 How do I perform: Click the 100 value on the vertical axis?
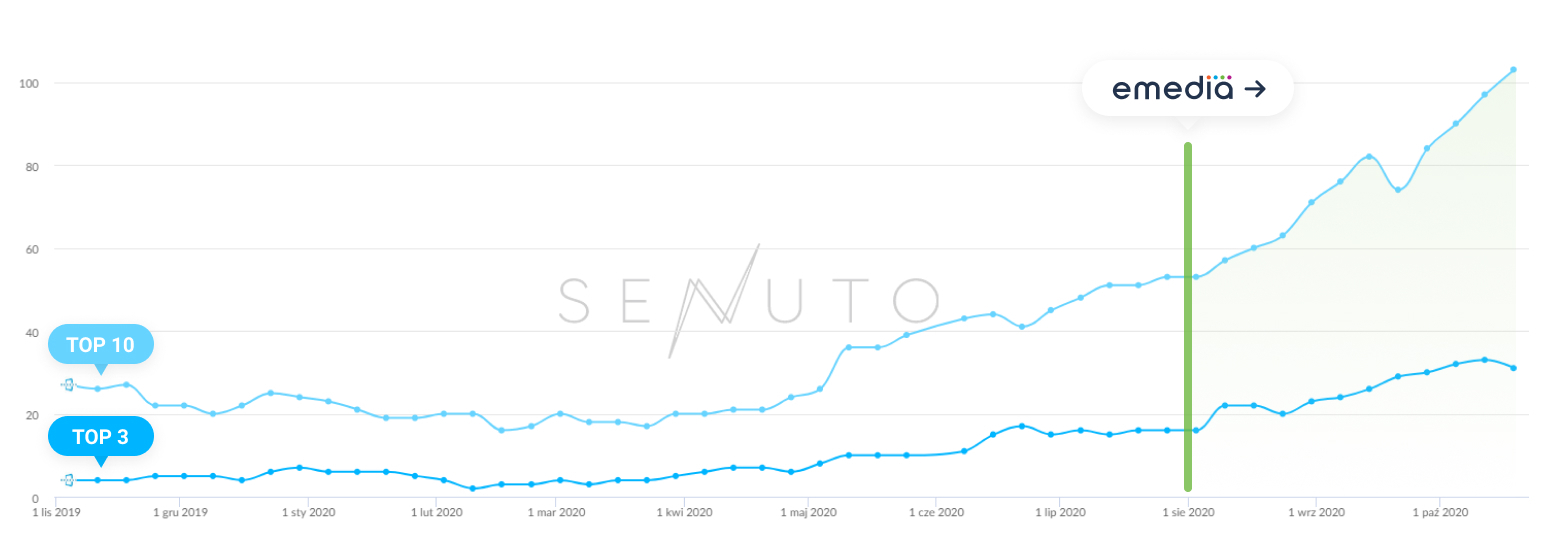(x=29, y=83)
